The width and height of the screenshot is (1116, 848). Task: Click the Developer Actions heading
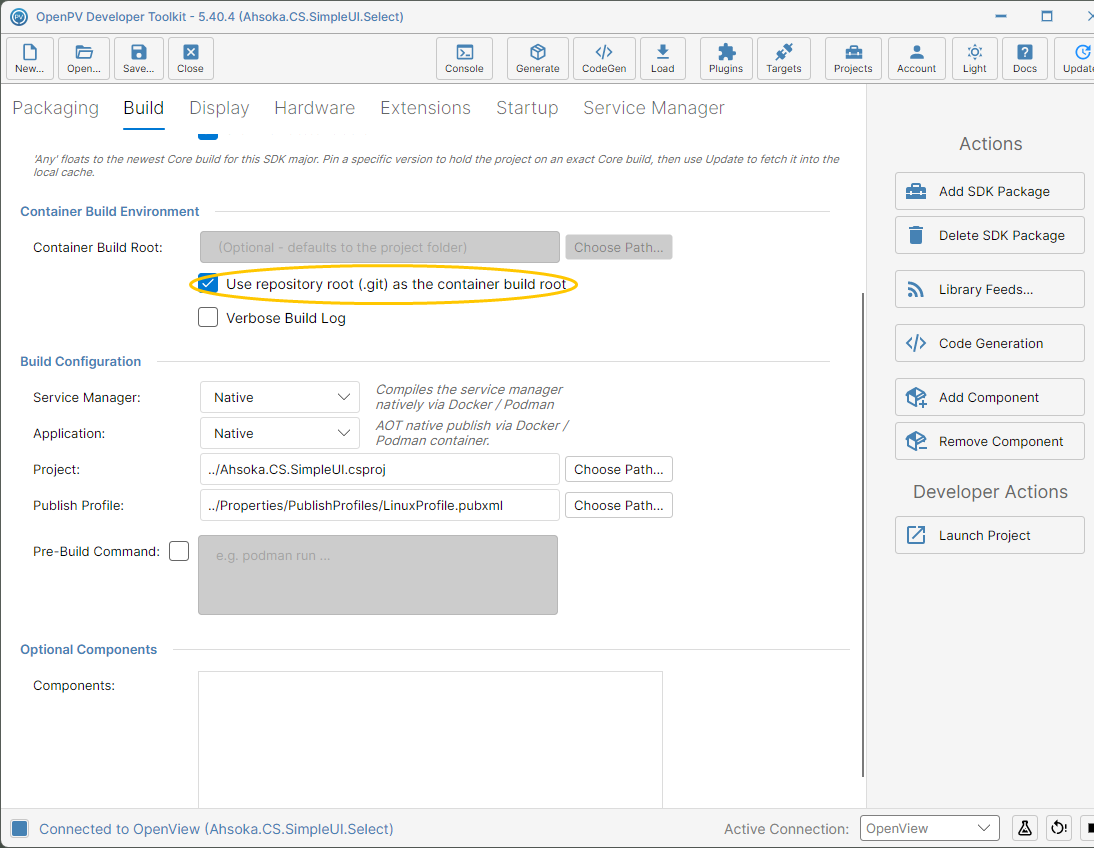990,492
